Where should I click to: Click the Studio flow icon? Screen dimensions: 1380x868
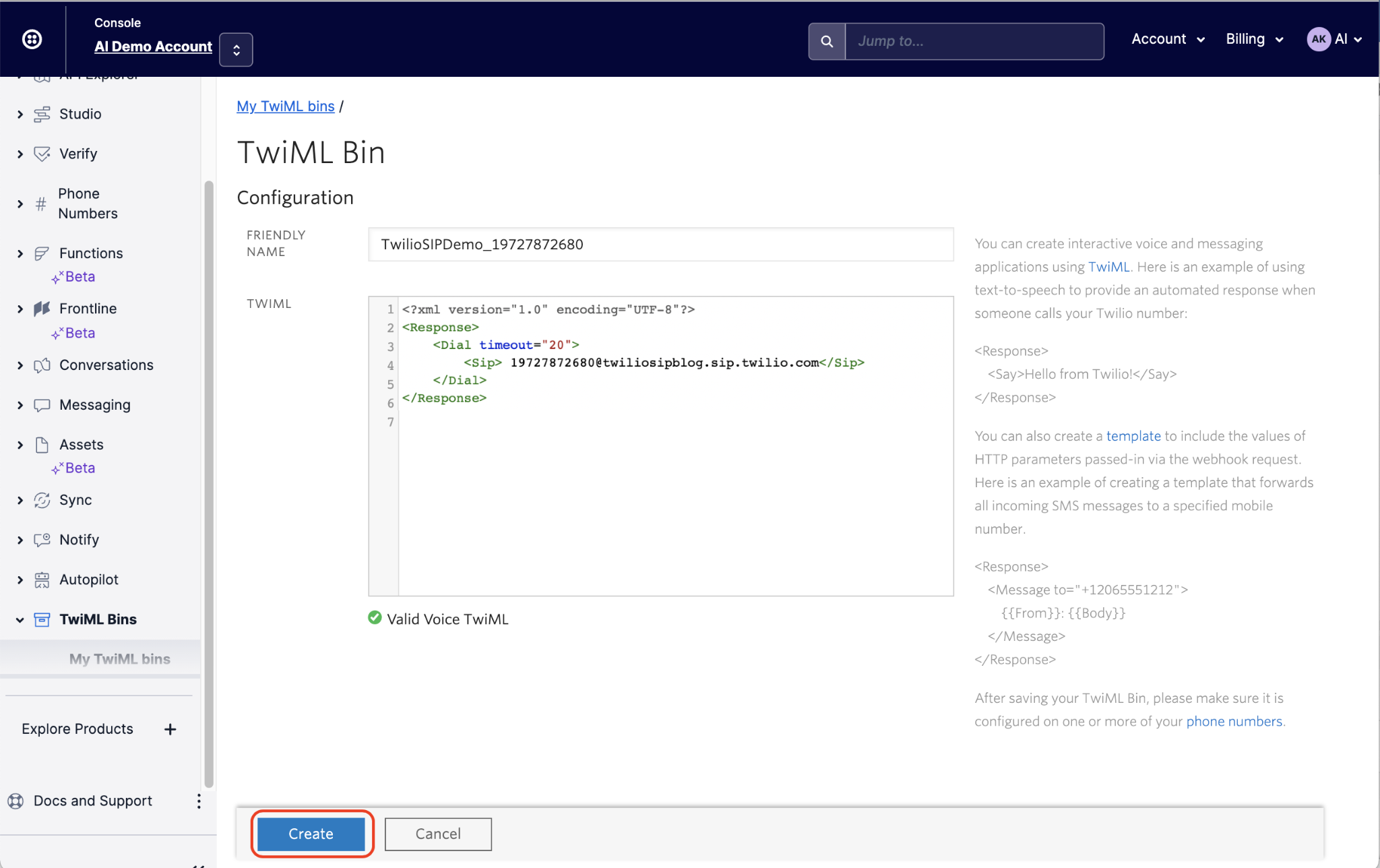click(42, 115)
